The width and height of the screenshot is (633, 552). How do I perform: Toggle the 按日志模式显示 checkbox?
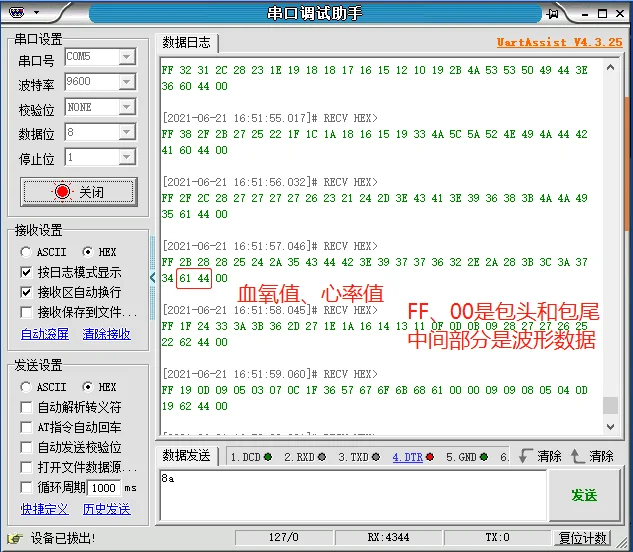[27, 272]
